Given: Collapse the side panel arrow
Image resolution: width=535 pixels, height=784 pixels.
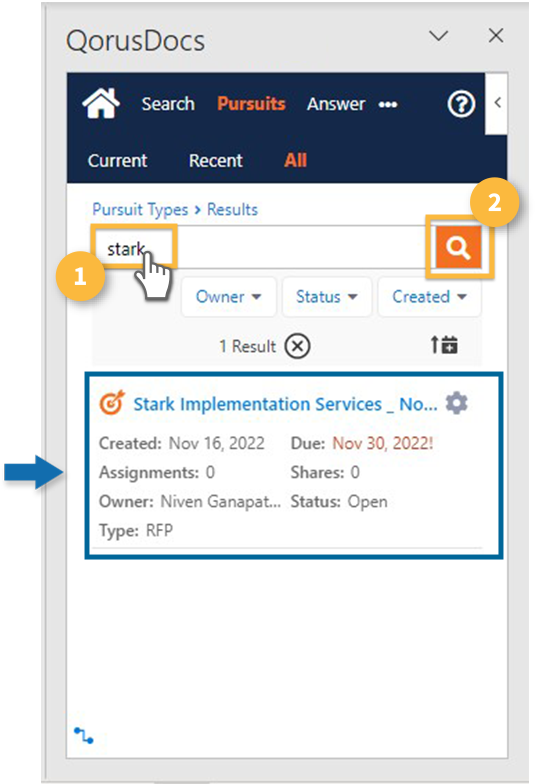Looking at the screenshot, I should 497,103.
